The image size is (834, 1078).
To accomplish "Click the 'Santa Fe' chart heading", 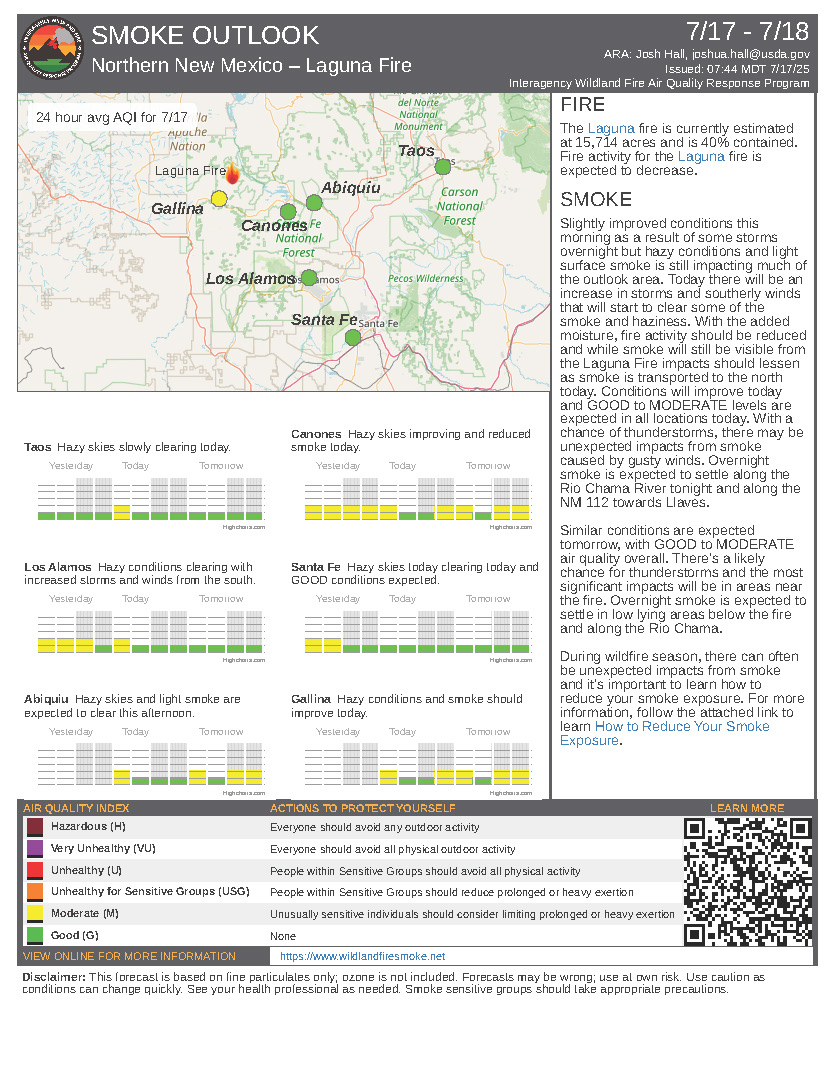I will [x=316, y=567].
